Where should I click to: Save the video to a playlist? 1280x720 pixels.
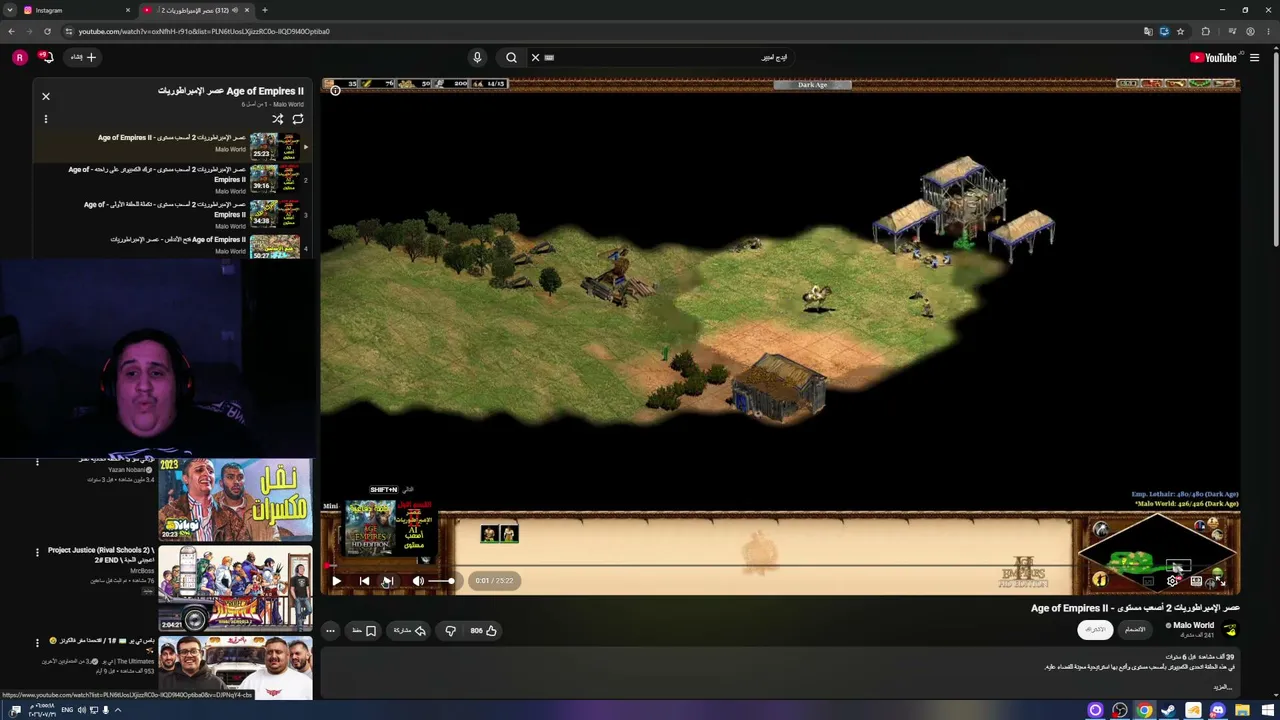tap(364, 631)
